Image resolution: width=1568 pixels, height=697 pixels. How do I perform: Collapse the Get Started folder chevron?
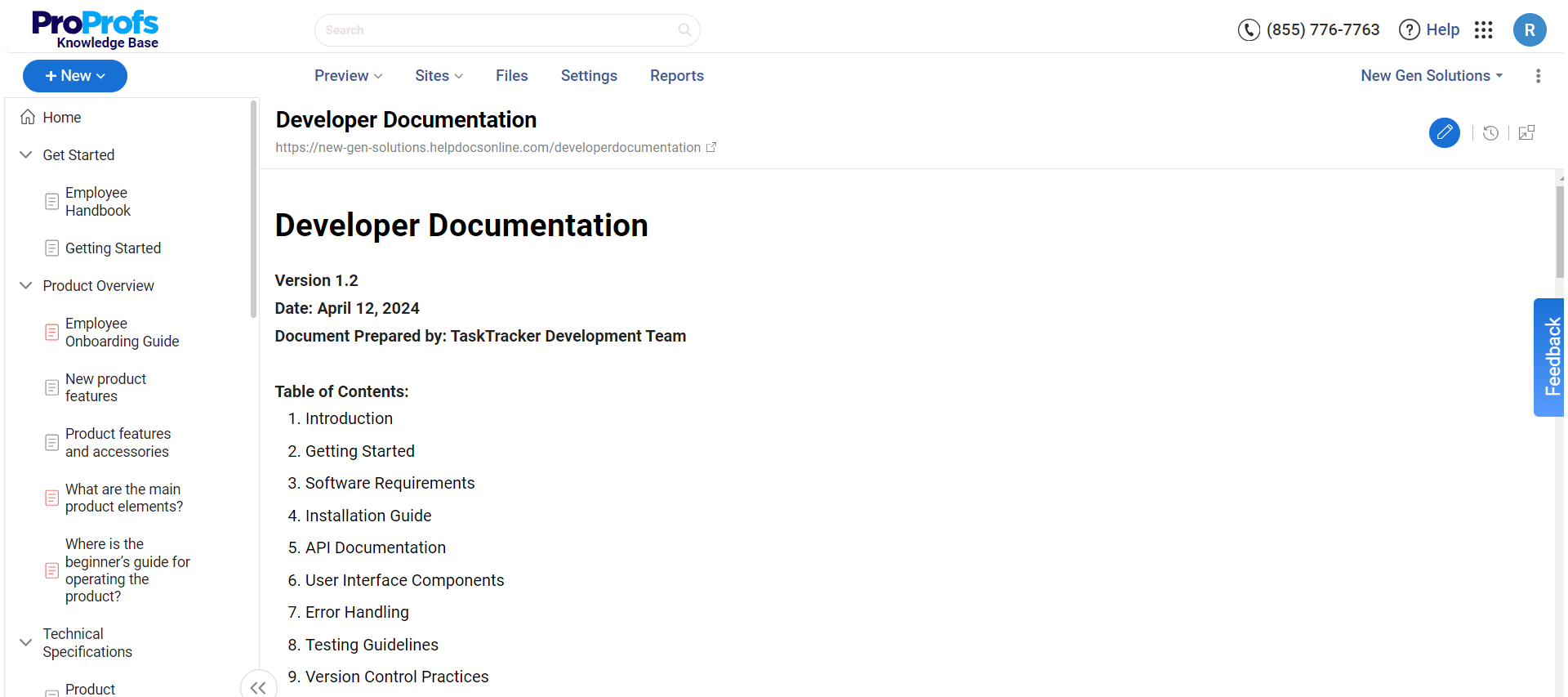[x=26, y=154]
